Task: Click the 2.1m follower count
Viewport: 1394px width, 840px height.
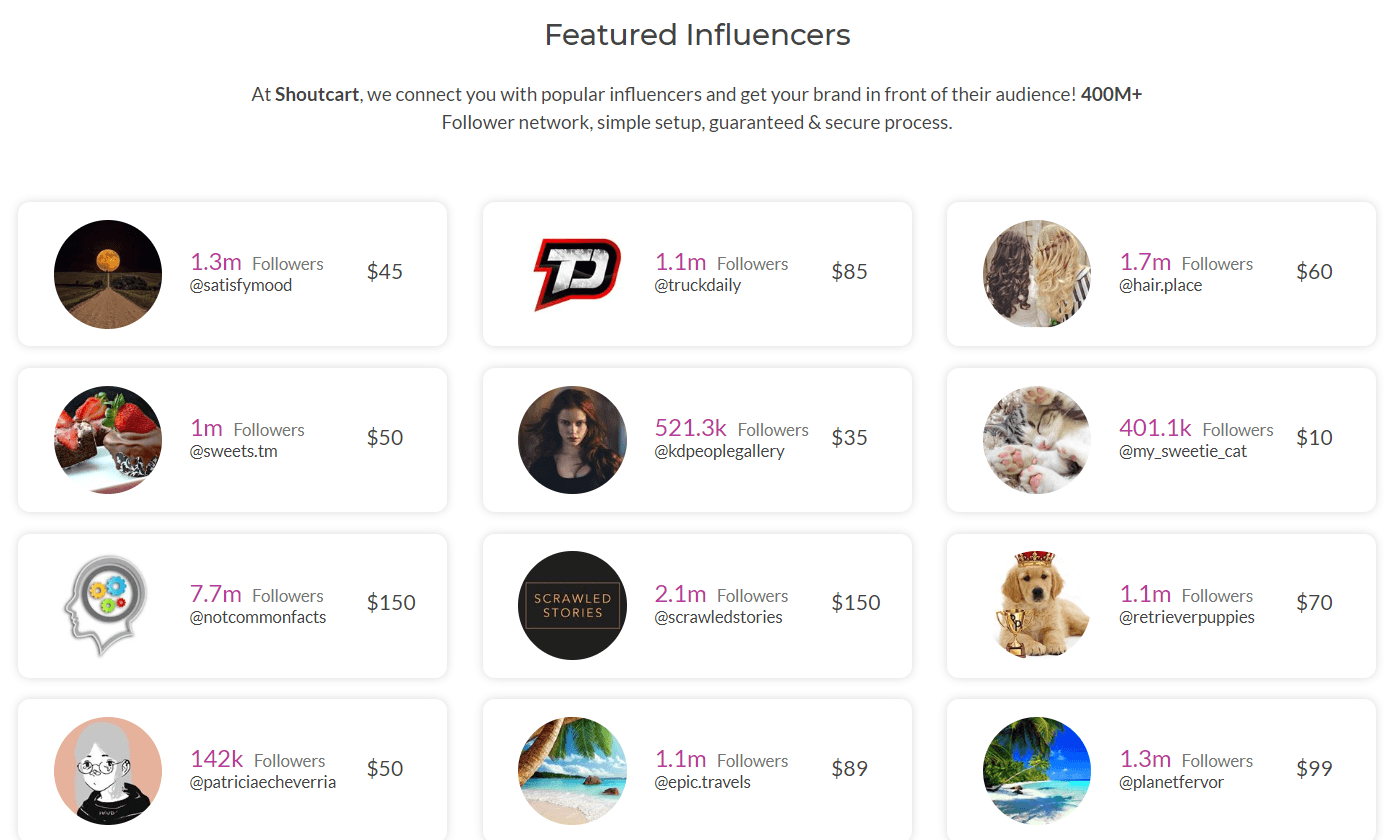Action: click(680, 594)
